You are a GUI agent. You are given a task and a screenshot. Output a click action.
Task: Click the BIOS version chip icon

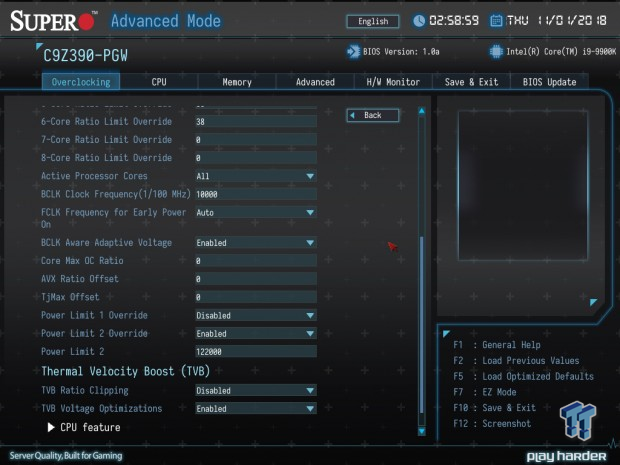353,52
